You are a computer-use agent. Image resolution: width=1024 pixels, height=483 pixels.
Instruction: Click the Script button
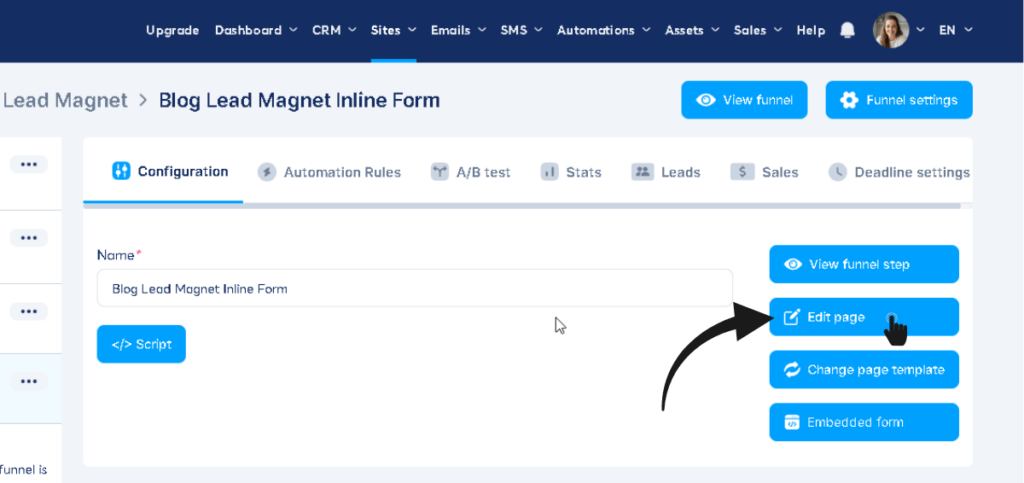click(x=141, y=344)
